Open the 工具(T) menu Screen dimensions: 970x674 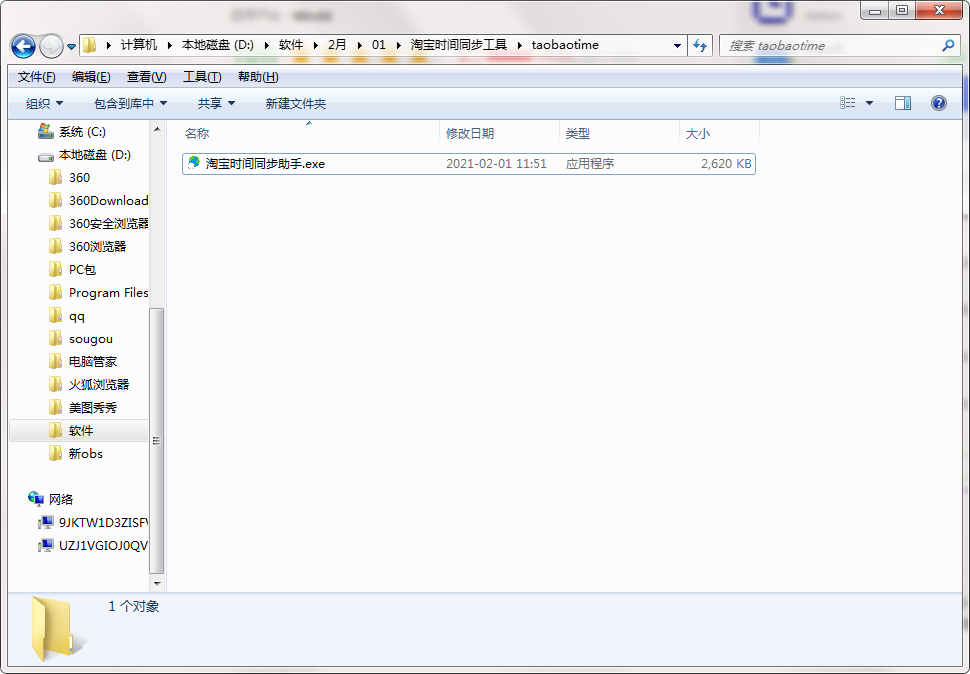pyautogui.click(x=202, y=77)
